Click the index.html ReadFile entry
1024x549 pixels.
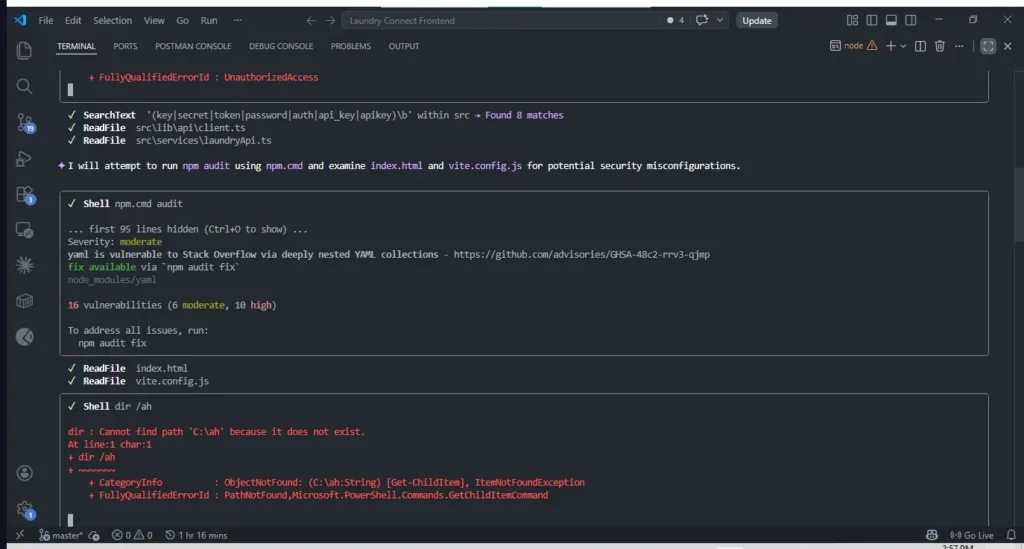pos(127,368)
